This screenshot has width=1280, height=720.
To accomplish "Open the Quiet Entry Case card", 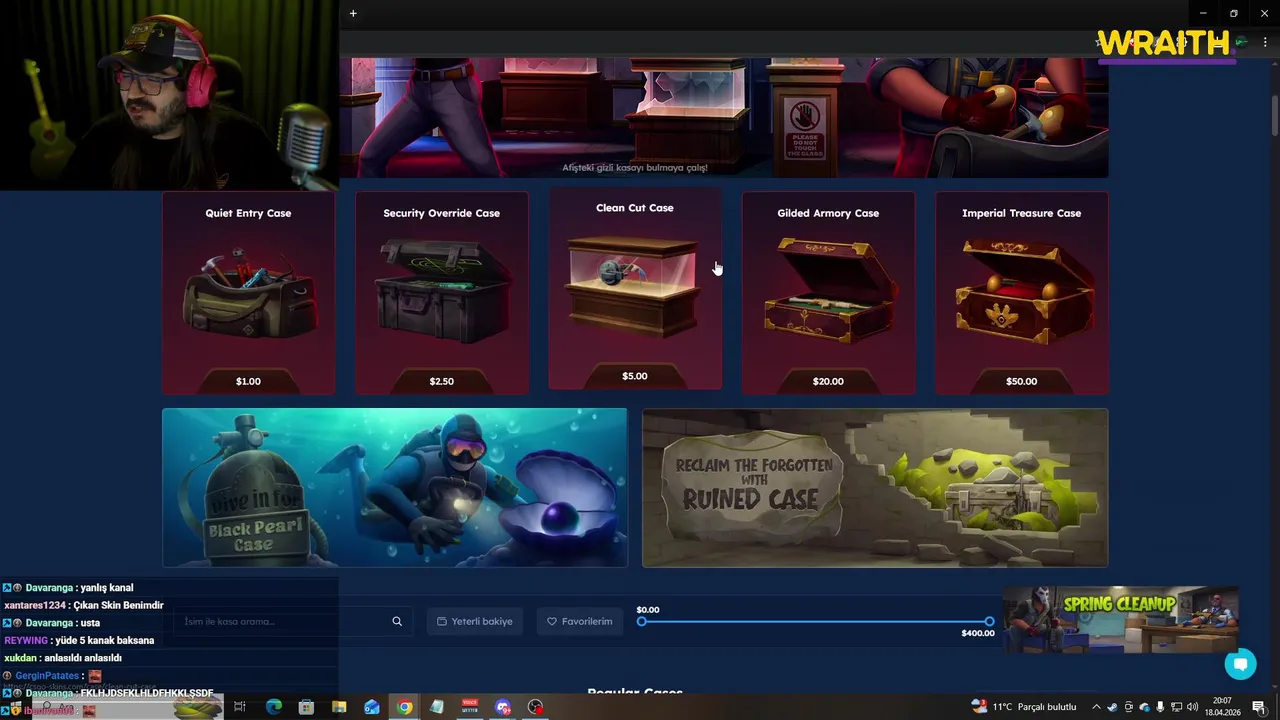I will pyautogui.click(x=248, y=293).
